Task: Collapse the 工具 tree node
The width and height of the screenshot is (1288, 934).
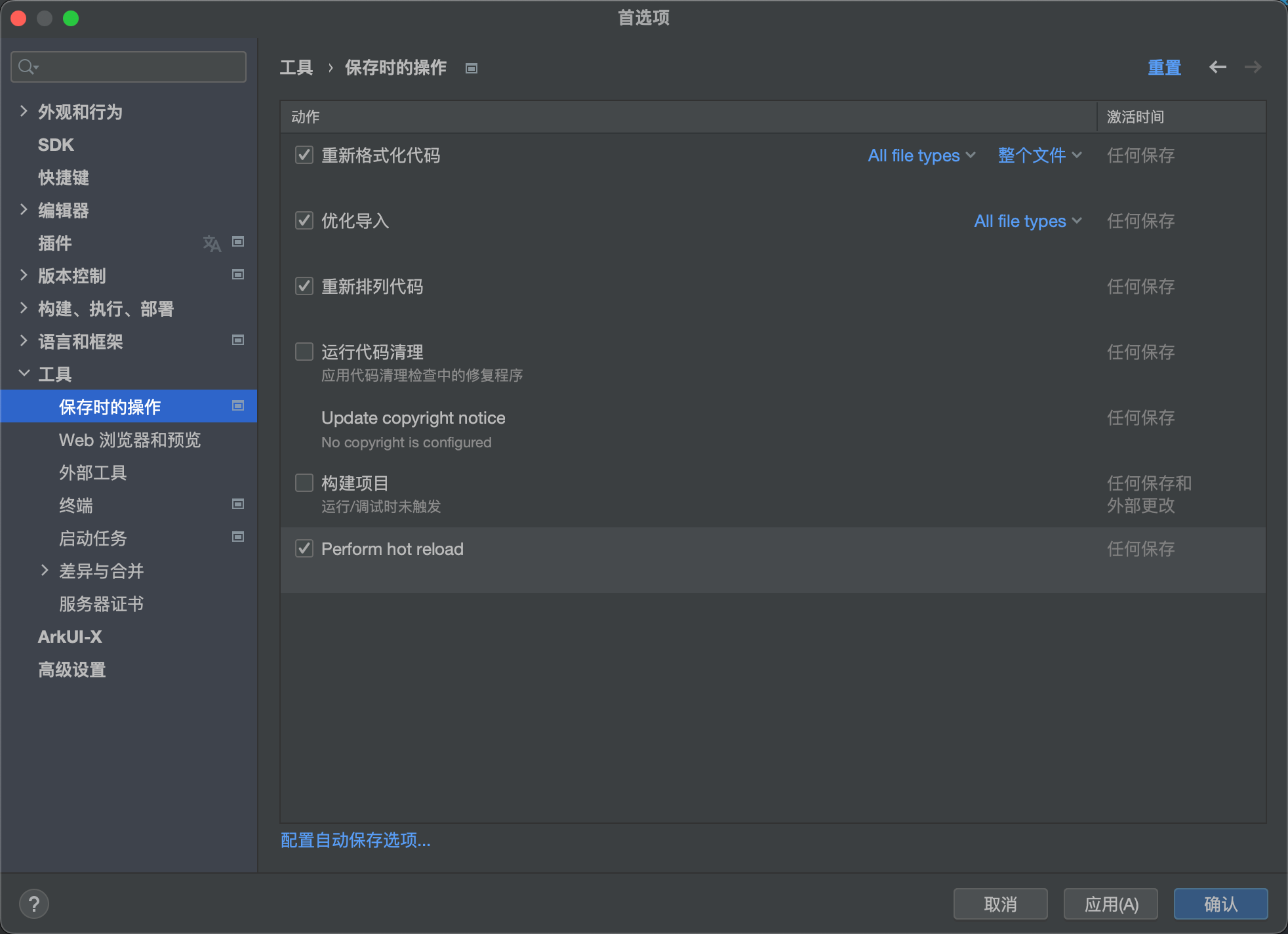Action: (x=24, y=374)
